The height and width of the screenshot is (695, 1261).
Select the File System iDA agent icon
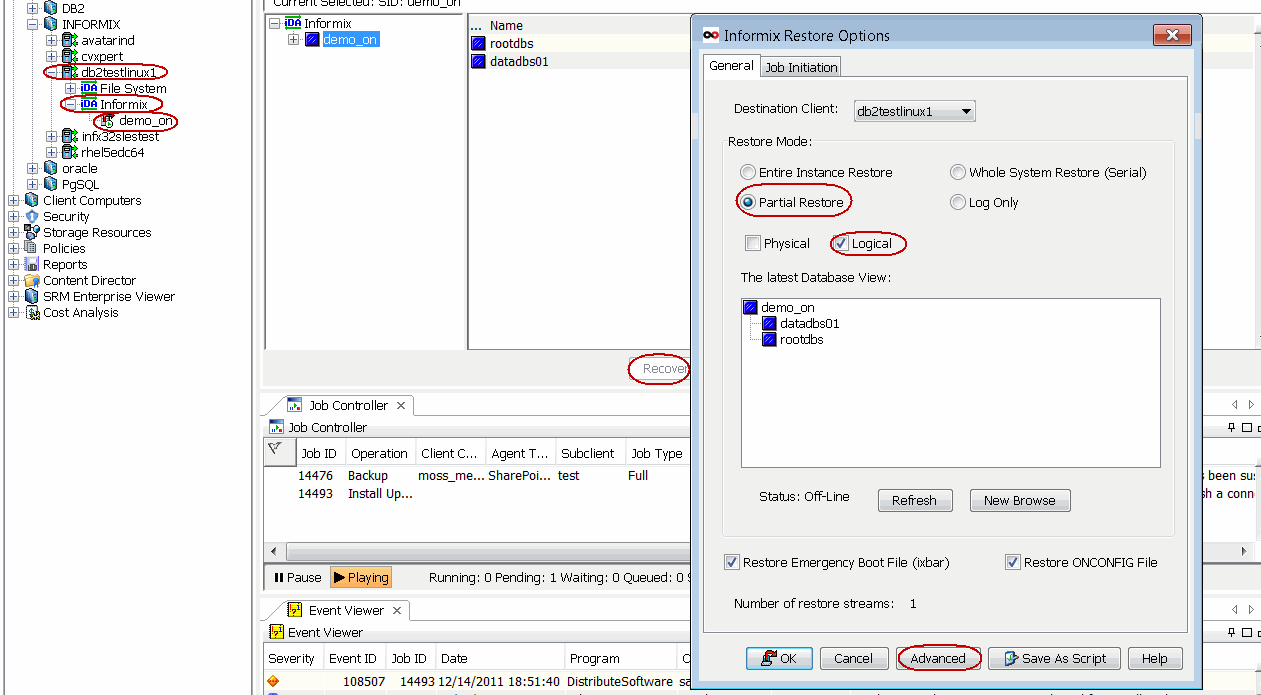point(89,88)
